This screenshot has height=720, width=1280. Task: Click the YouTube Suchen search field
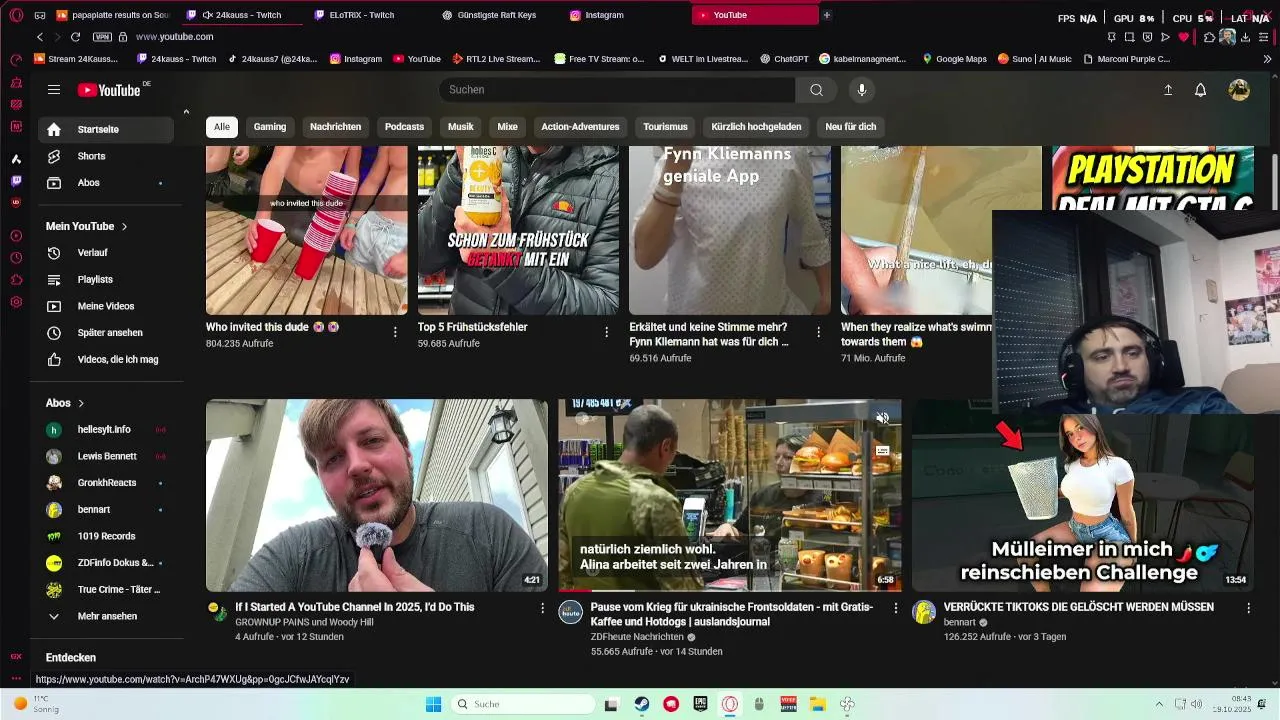(x=617, y=90)
